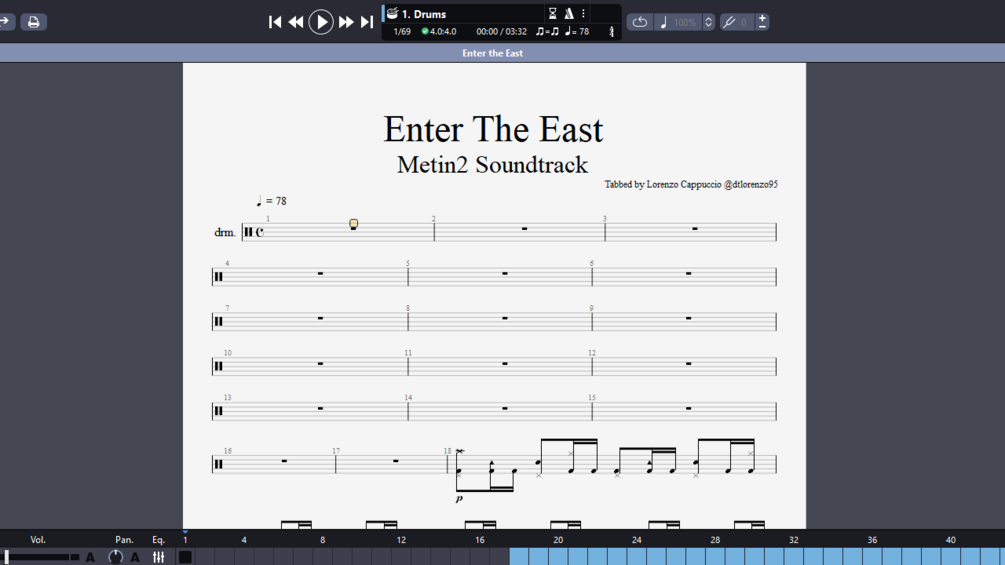Jump to the last bar
The height and width of the screenshot is (565, 1005).
[367, 22]
